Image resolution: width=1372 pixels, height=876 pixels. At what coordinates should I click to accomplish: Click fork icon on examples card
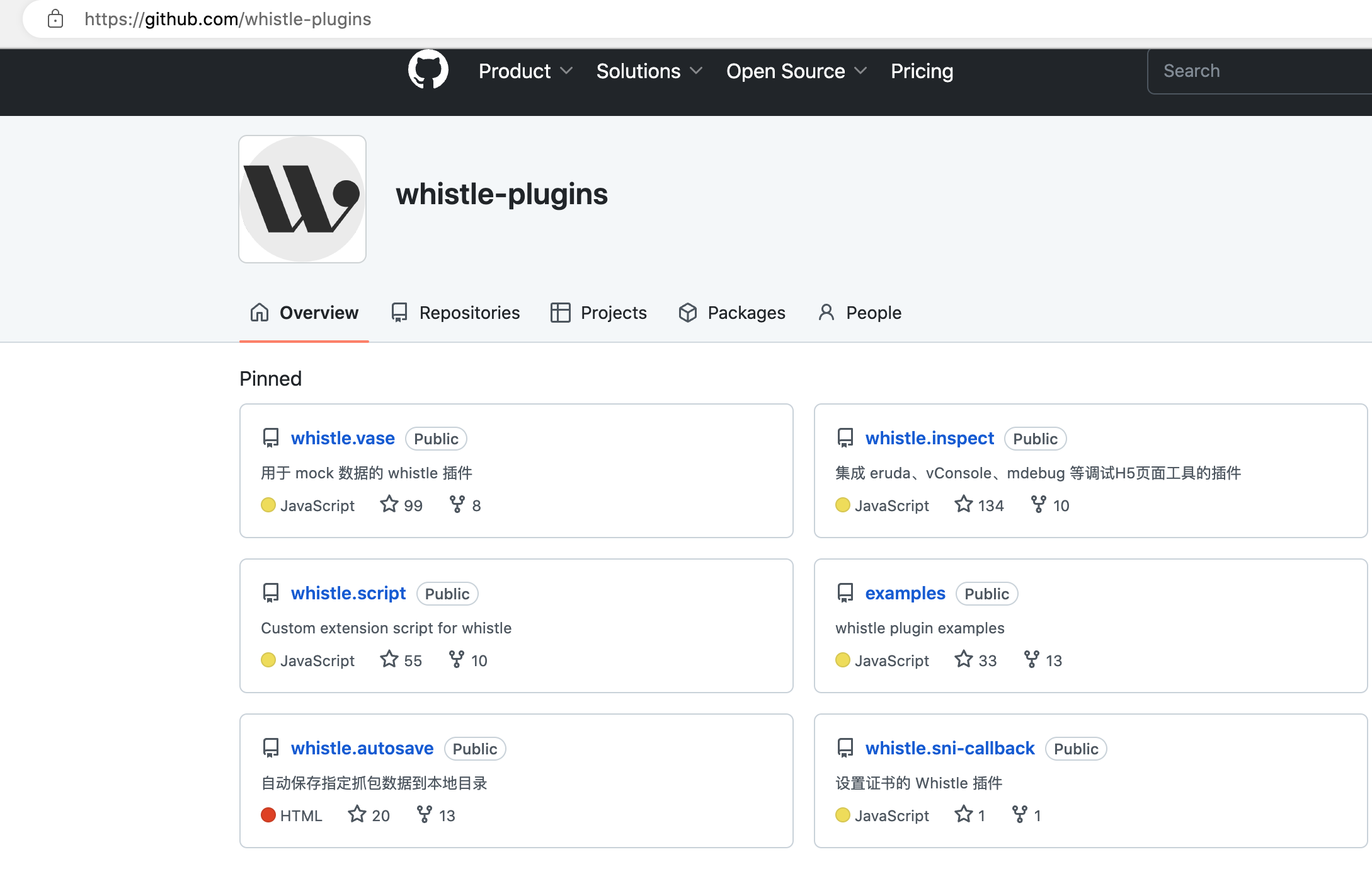coord(1031,659)
